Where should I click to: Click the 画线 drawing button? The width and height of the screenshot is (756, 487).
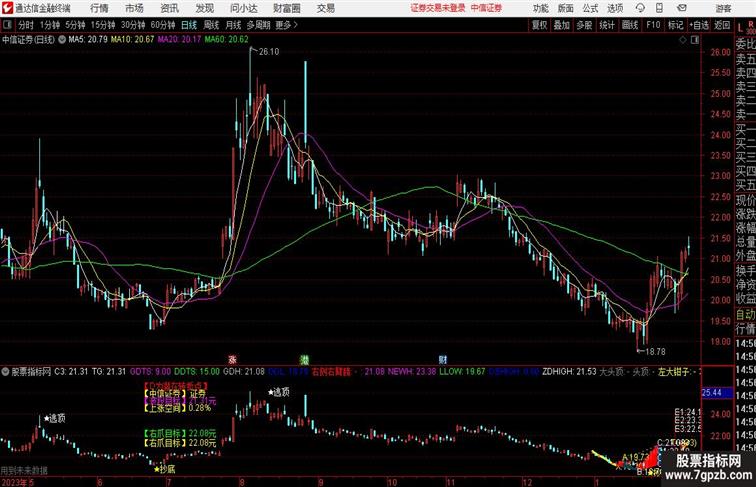(x=630, y=25)
